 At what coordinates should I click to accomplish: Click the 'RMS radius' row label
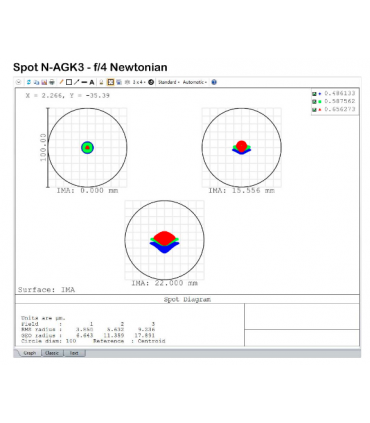[38, 329]
